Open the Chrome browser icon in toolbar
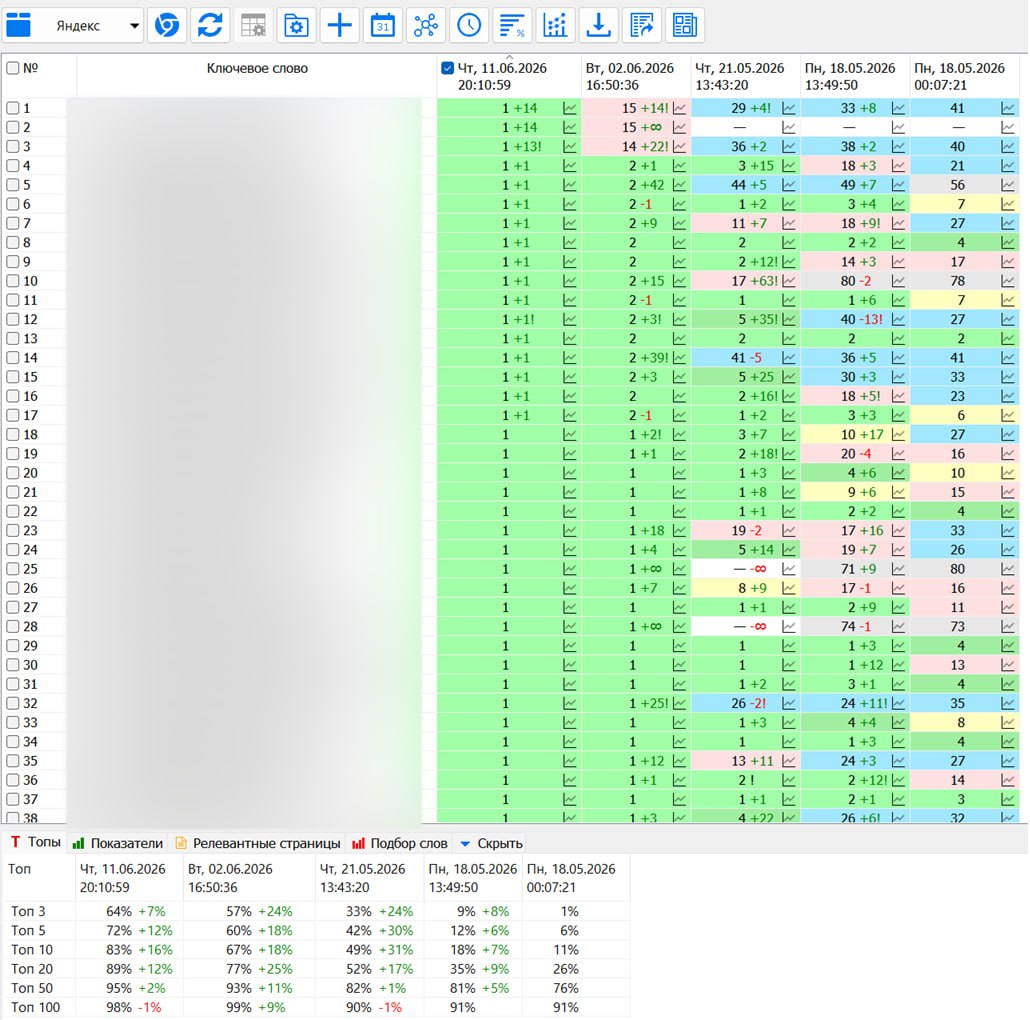This screenshot has height=1020, width=1030. 167,26
